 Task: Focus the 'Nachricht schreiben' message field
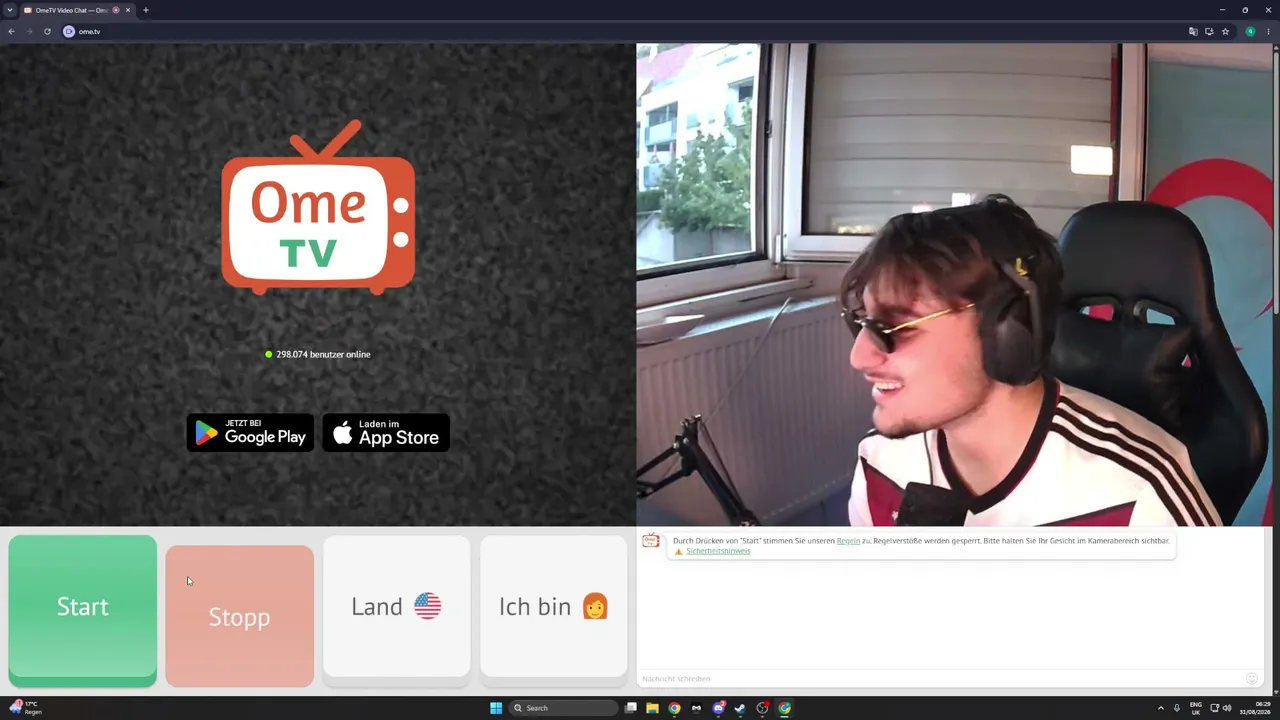point(940,679)
